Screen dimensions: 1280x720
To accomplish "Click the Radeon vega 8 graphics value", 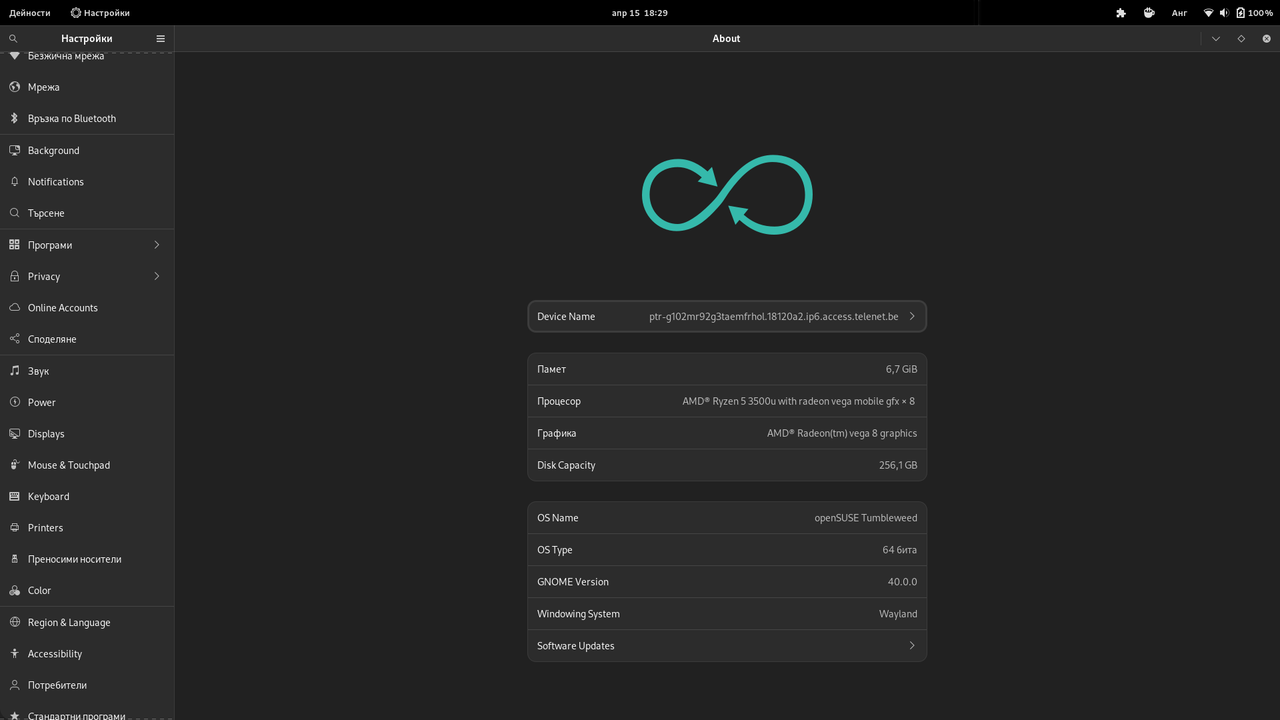I will 842,433.
